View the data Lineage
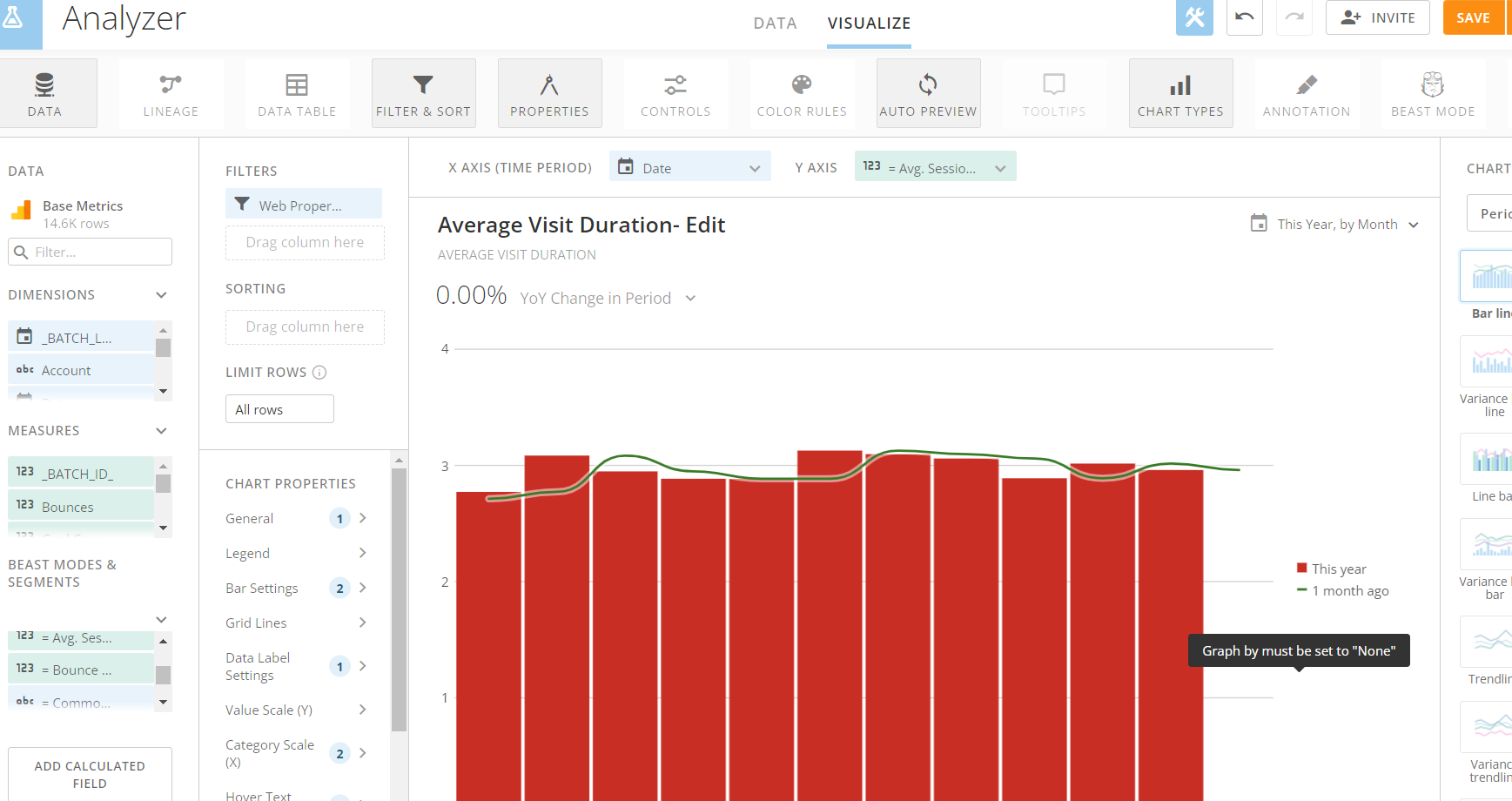This screenshot has height=801, width=1512. pyautogui.click(x=171, y=92)
